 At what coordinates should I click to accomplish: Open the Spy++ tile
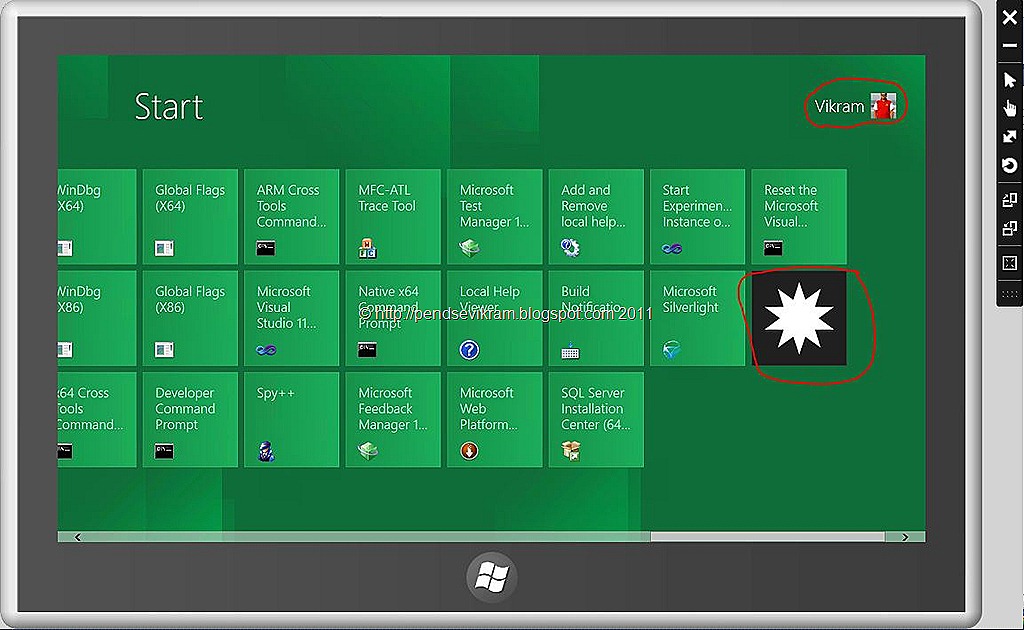291,420
